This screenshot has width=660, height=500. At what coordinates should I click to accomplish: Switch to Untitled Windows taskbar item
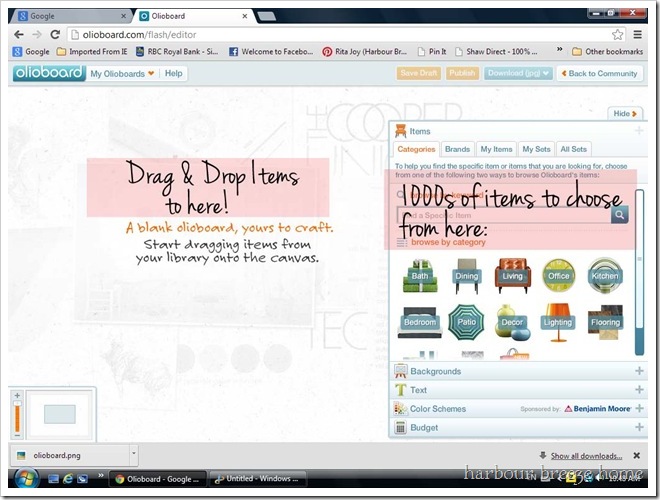click(257, 479)
